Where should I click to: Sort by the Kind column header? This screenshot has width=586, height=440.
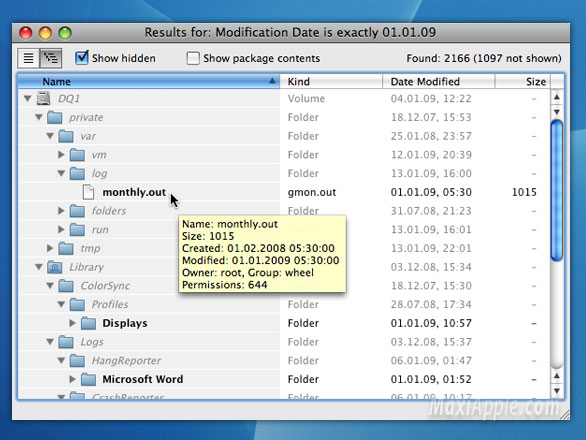331,81
